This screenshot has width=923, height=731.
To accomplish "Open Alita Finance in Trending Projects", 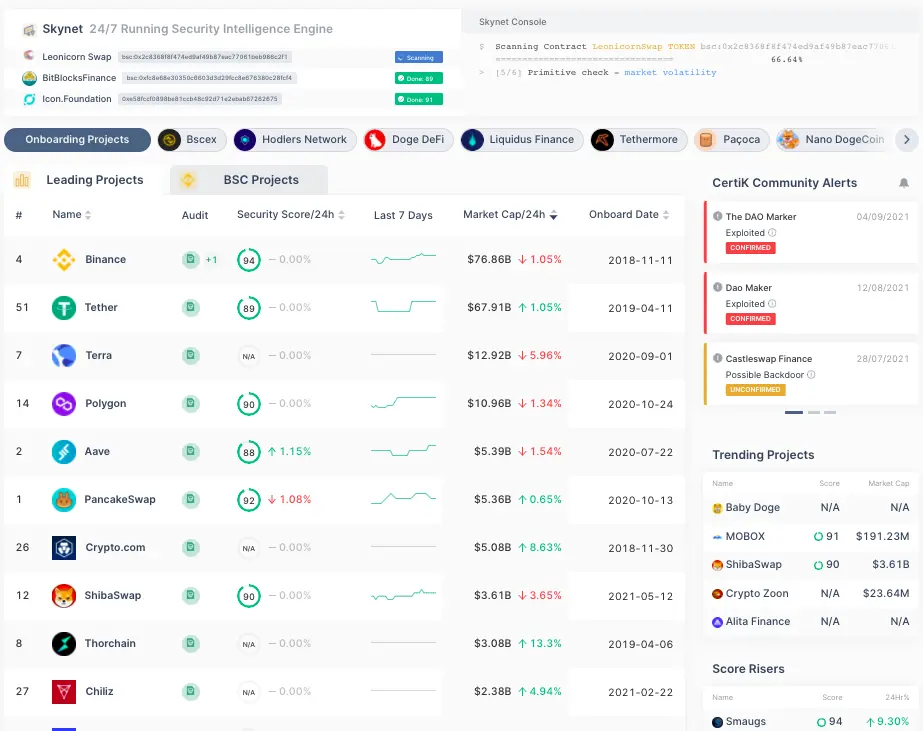I will tap(811, 622).
